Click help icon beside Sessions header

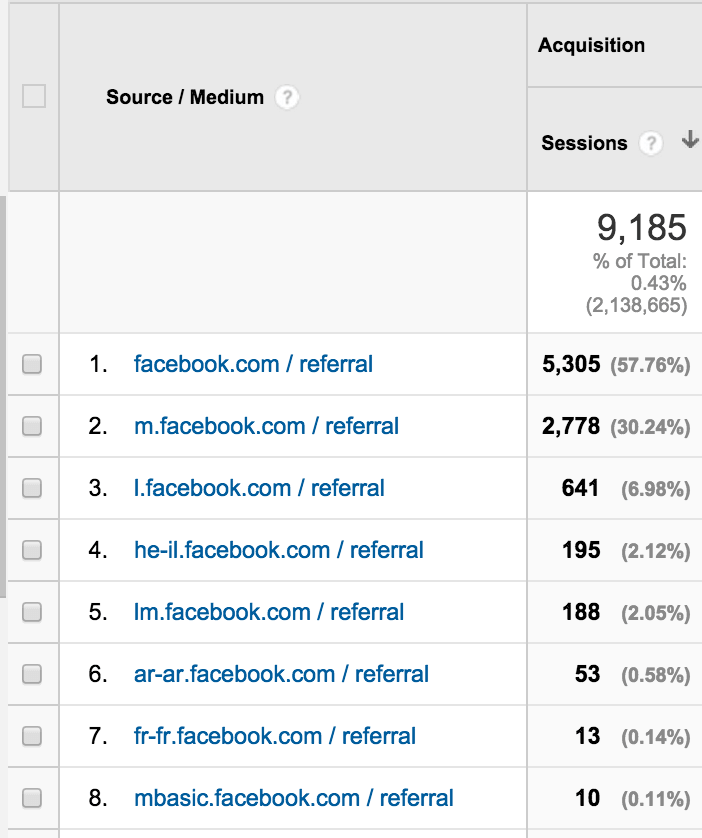(x=651, y=143)
